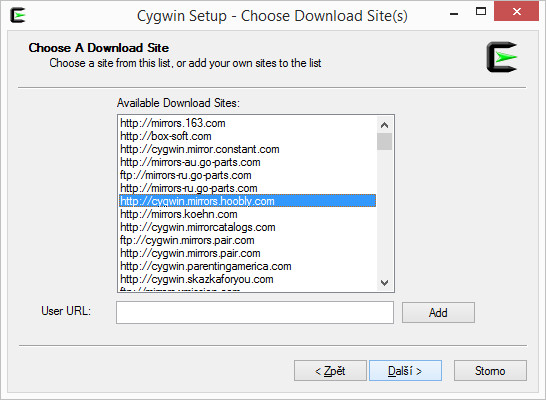The image size is (546, 400).
Task: Continue with the Další button
Action: coord(405,370)
